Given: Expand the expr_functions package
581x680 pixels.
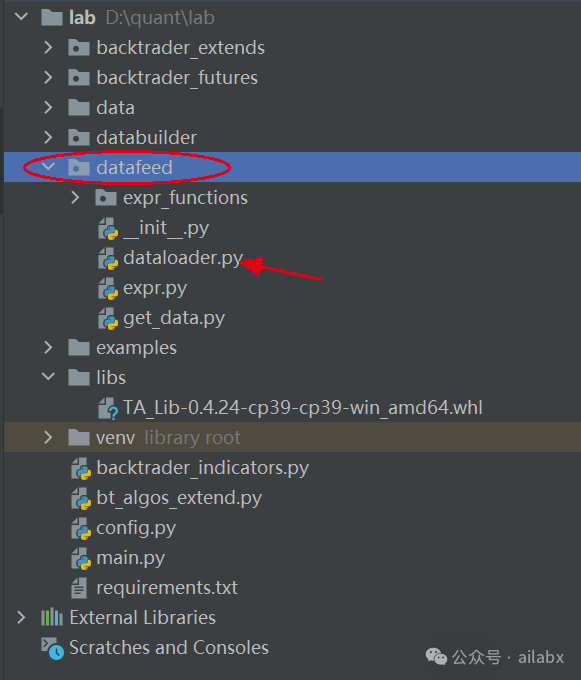Looking at the screenshot, I should (75, 198).
